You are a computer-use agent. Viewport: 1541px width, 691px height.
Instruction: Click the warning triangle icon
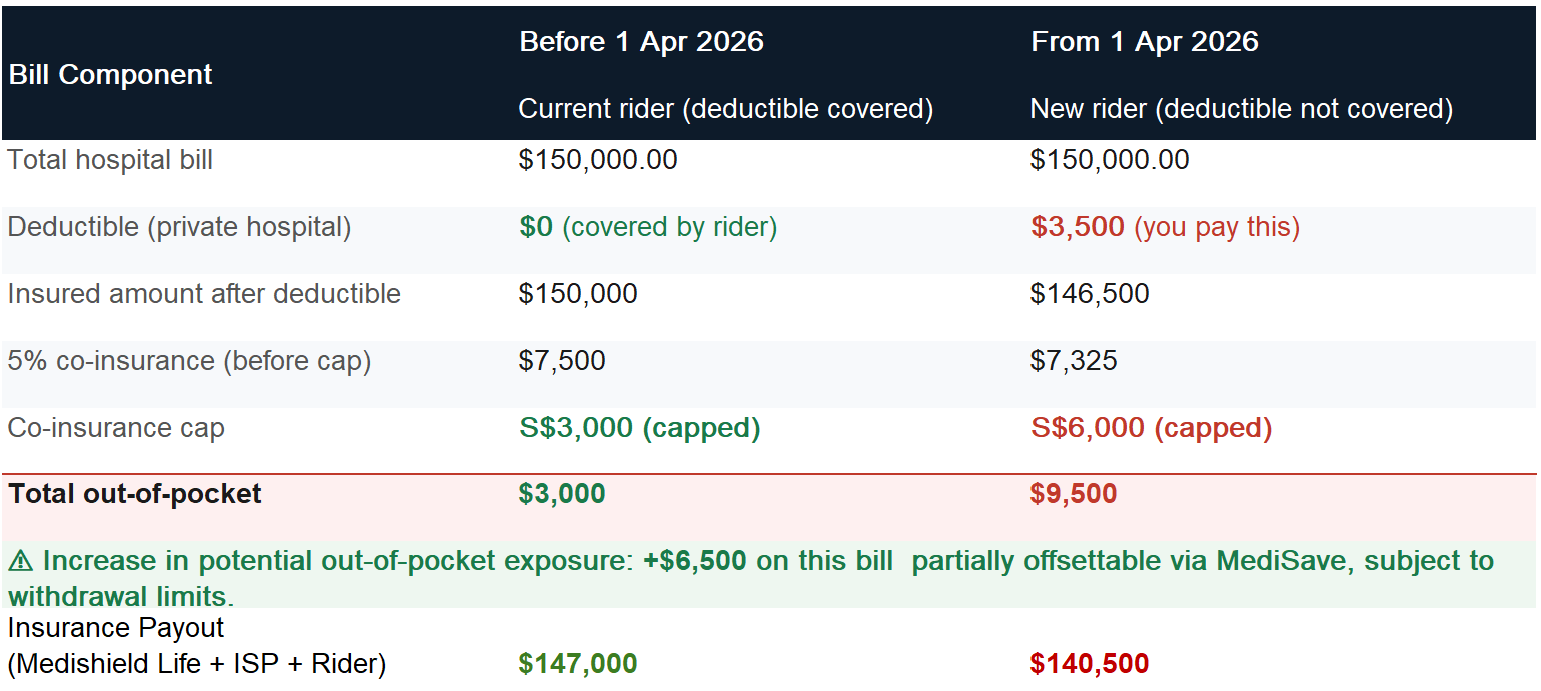[20, 562]
